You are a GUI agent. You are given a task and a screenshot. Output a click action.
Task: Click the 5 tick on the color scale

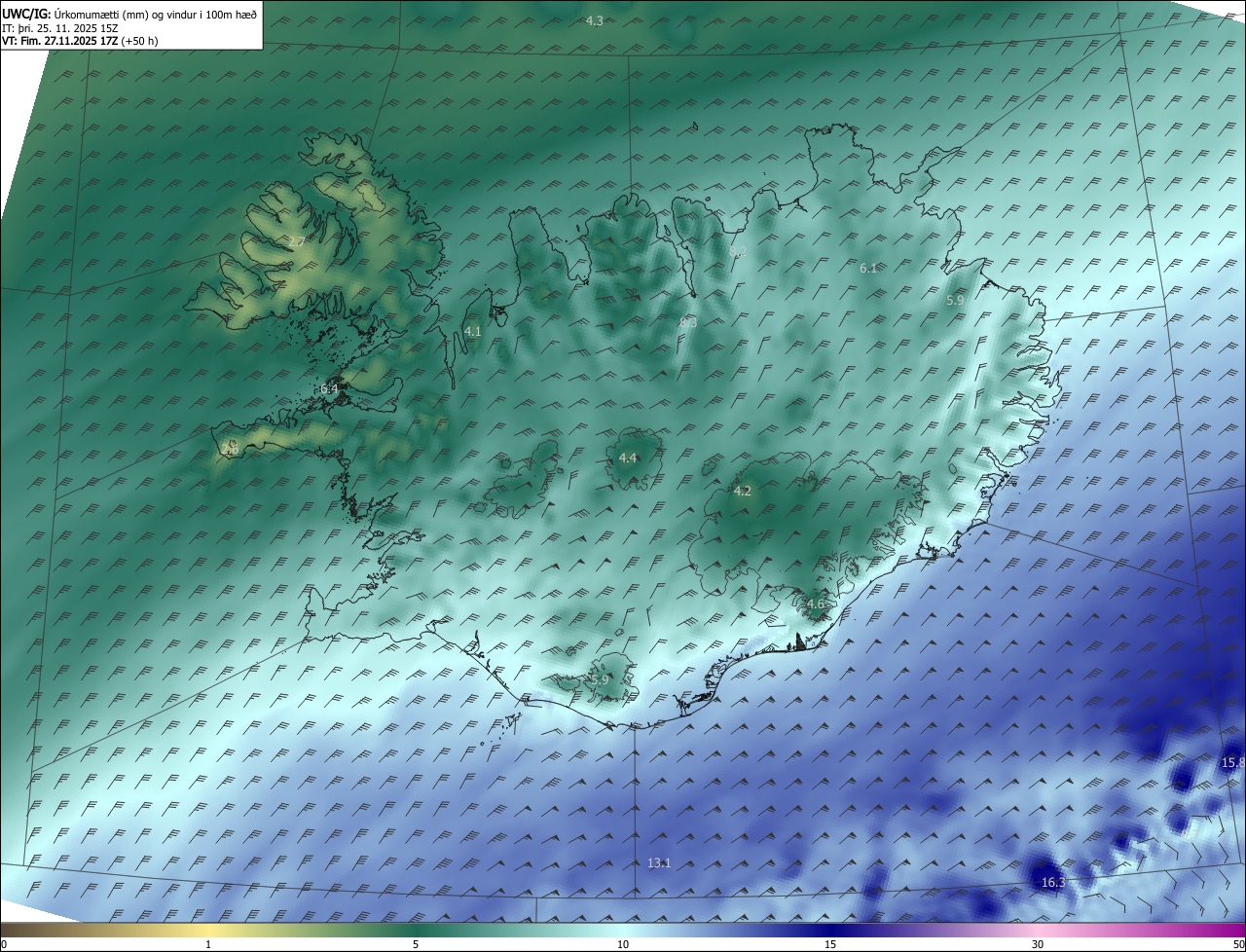pyautogui.click(x=416, y=944)
